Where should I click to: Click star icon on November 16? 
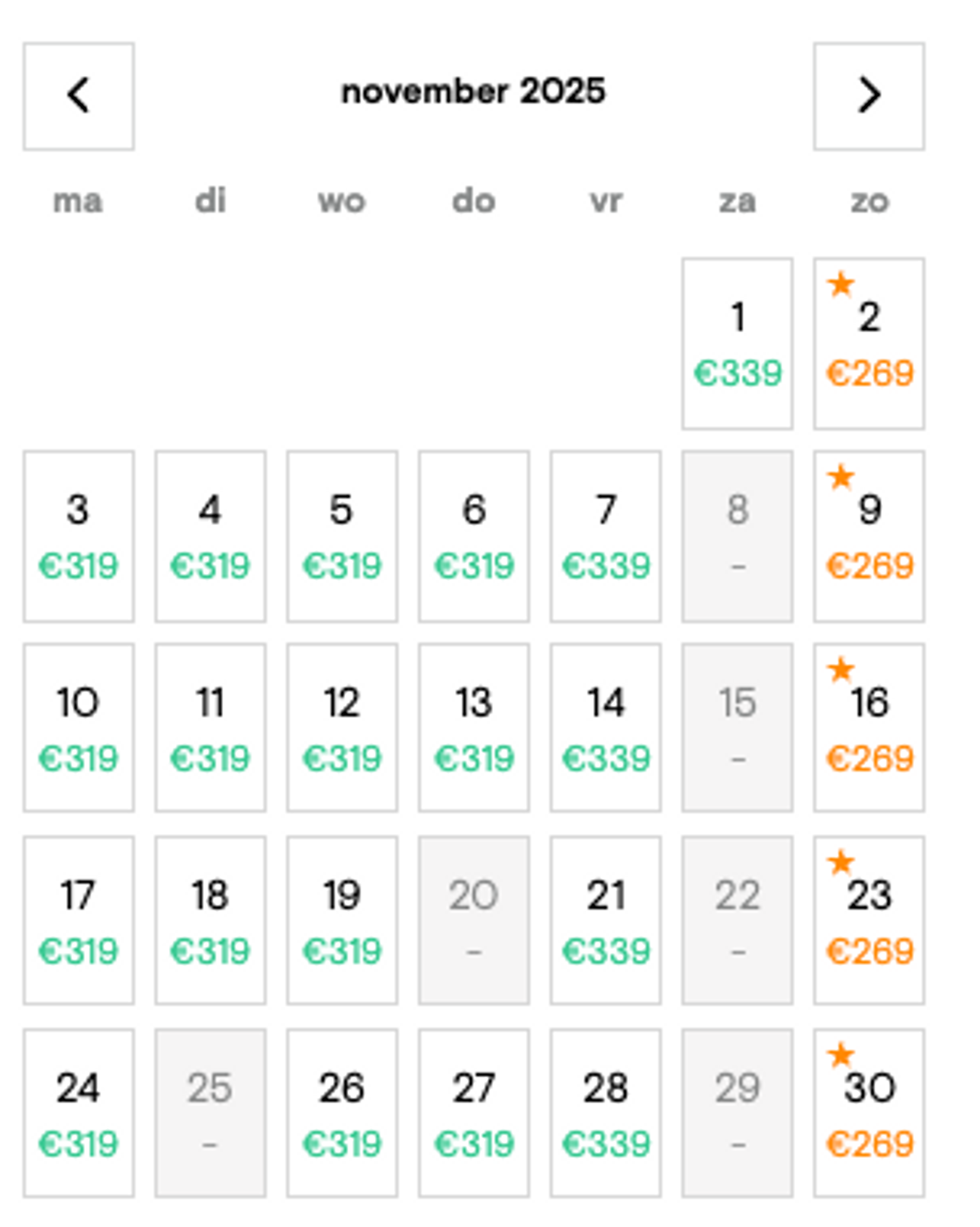point(841,669)
